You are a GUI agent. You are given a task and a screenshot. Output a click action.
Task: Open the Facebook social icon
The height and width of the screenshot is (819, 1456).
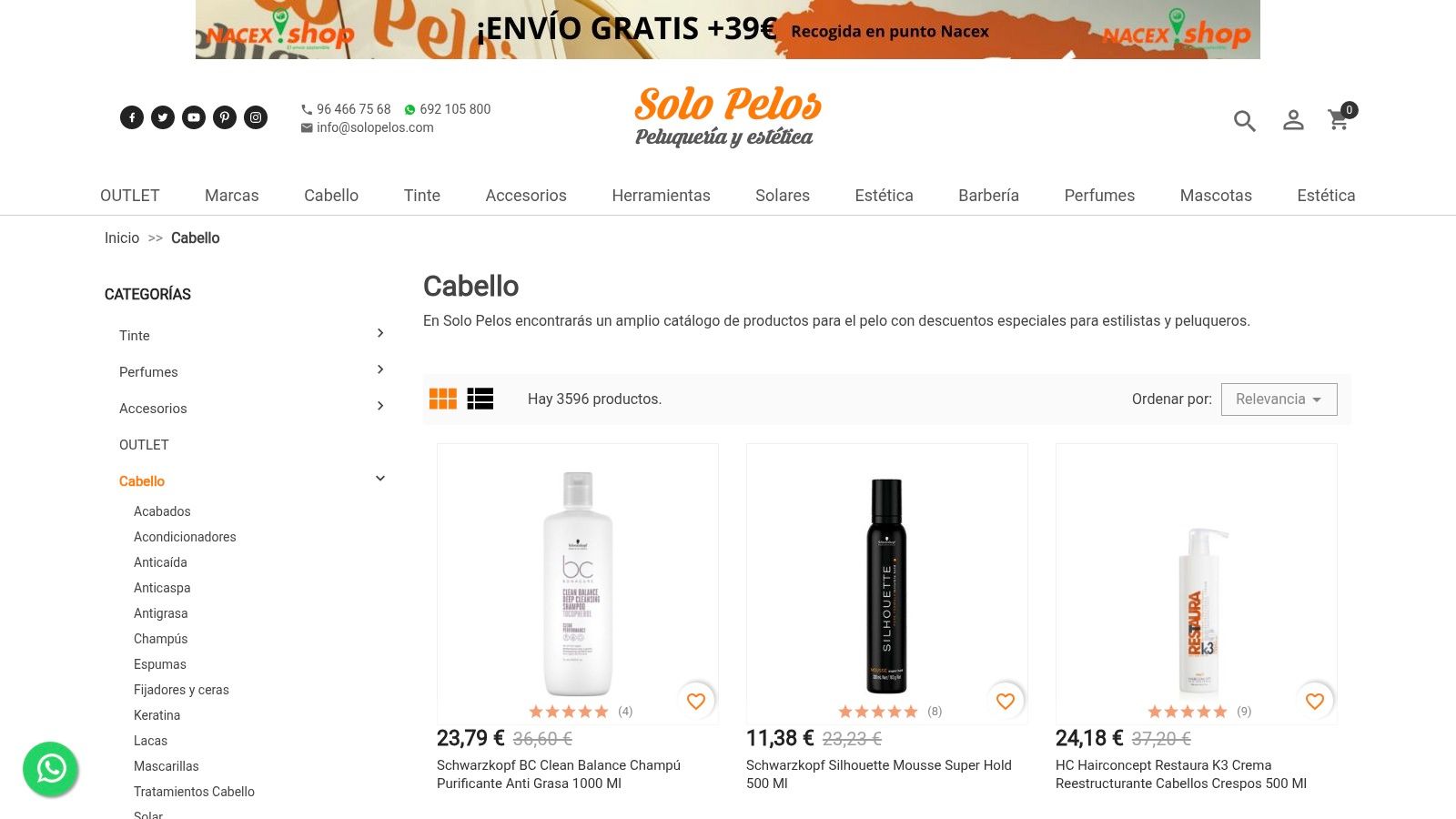tap(132, 117)
